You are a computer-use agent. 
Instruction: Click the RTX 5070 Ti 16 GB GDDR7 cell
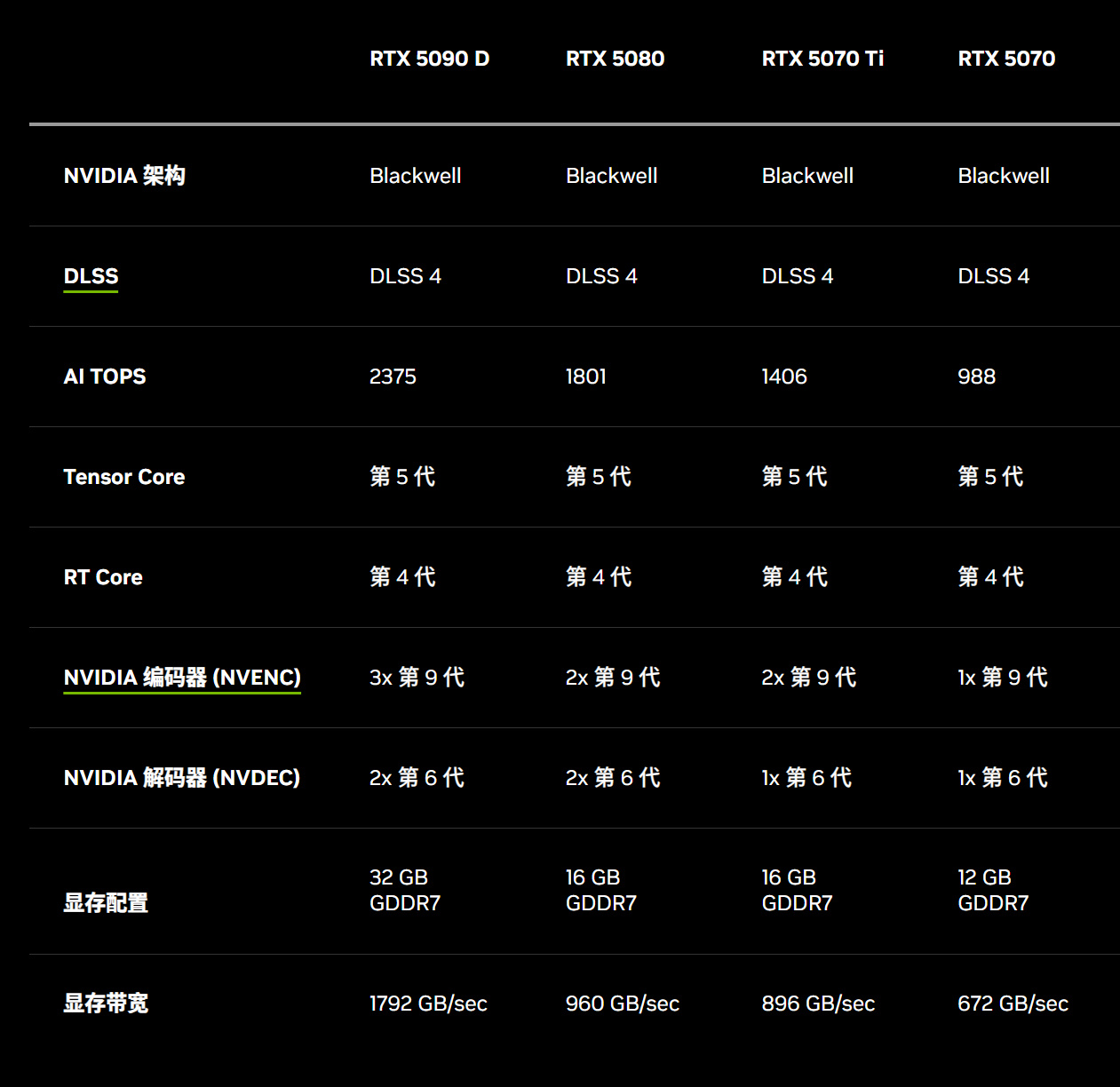pyautogui.click(x=798, y=891)
